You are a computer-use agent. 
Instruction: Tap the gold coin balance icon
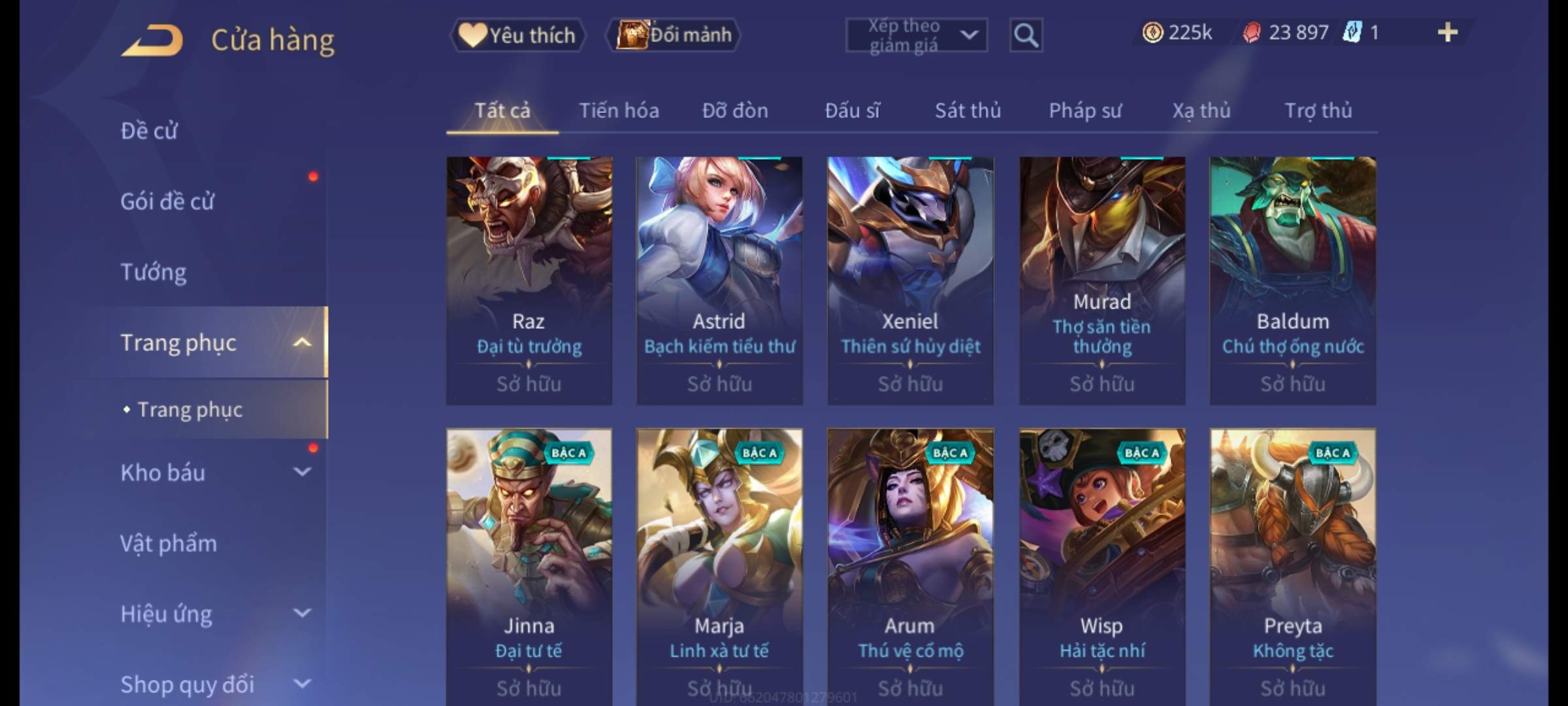pyautogui.click(x=1152, y=33)
